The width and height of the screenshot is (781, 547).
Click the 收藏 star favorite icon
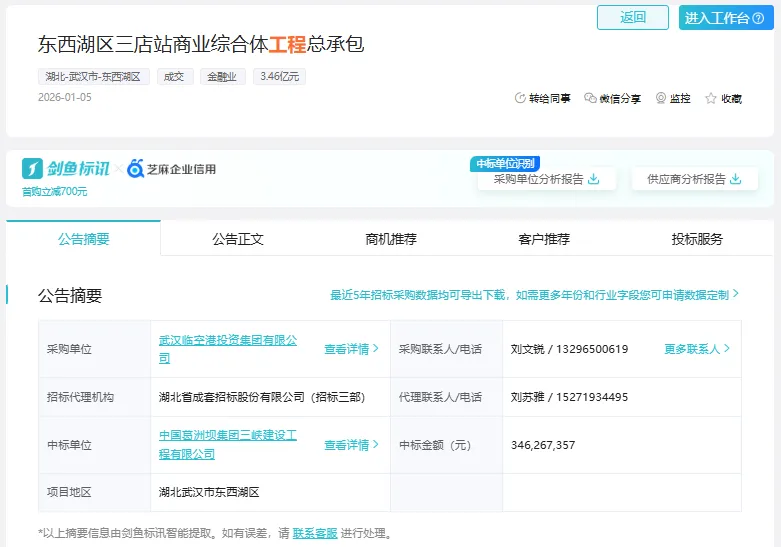711,98
